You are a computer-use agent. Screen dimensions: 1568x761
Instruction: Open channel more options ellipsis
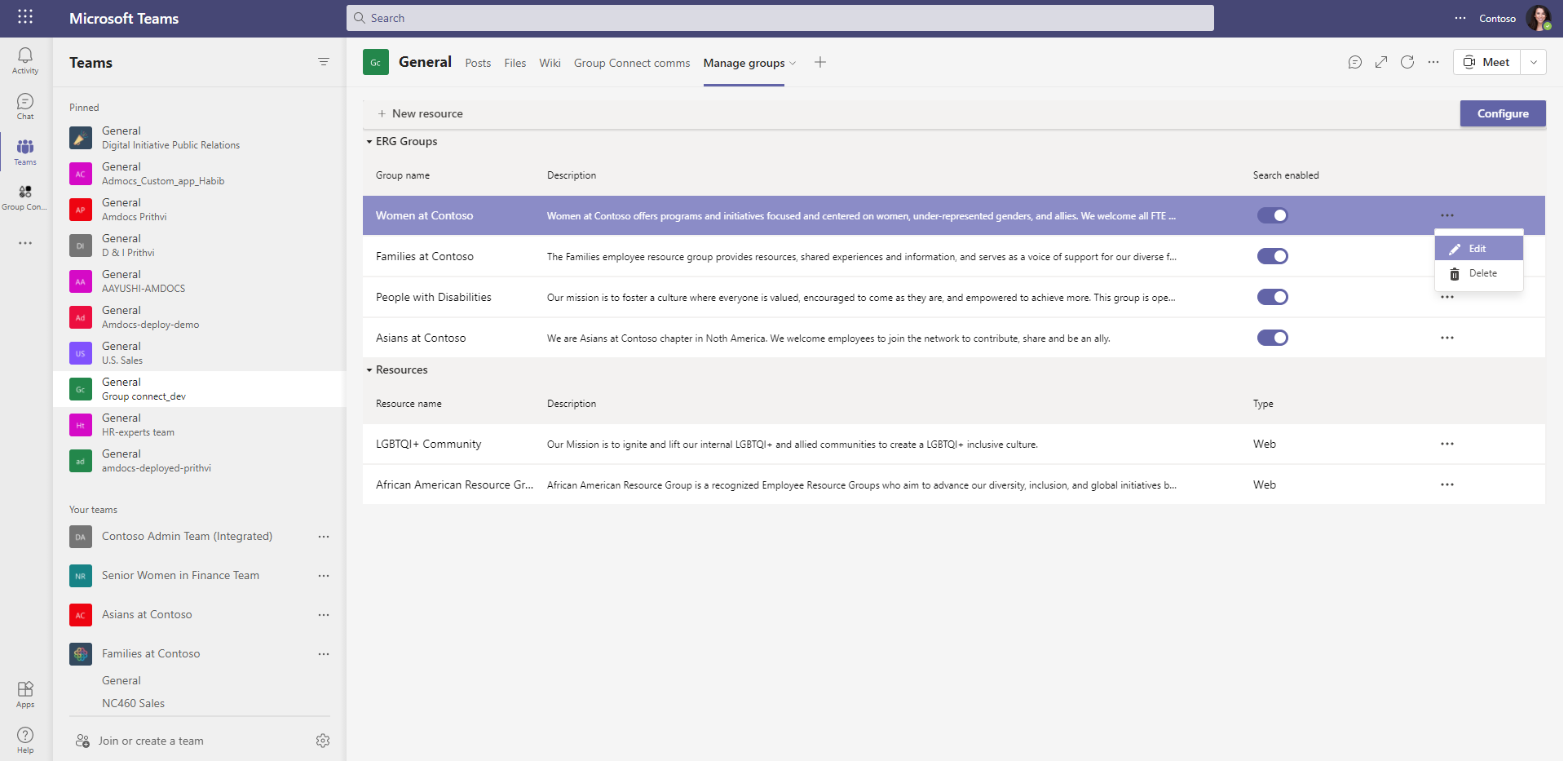point(1433,62)
